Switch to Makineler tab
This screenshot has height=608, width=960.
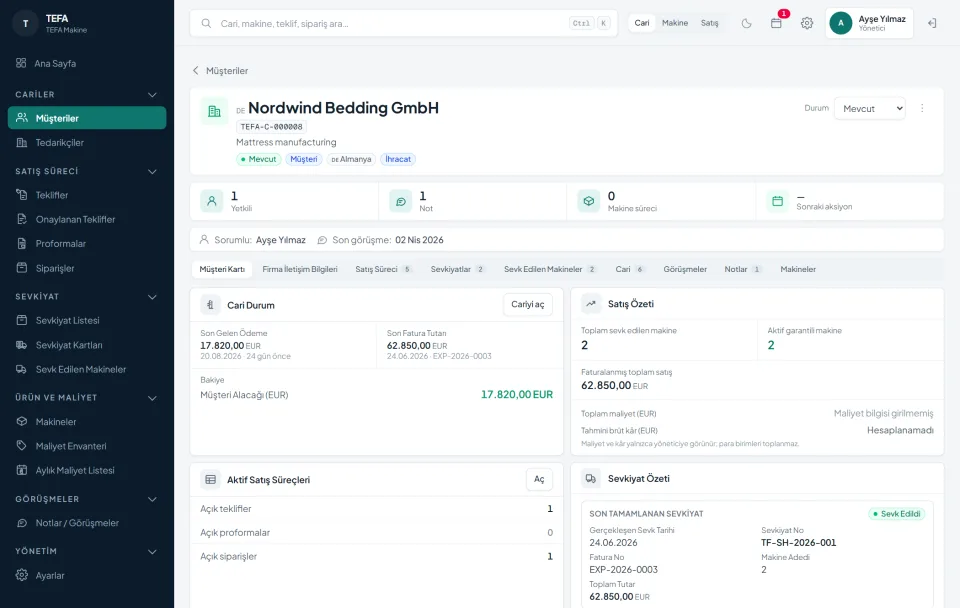point(798,269)
